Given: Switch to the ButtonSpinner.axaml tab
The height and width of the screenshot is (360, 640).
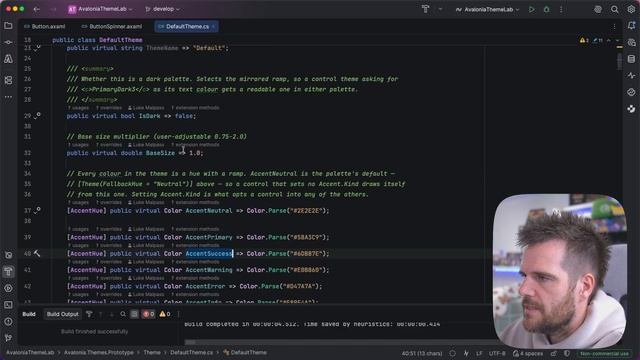Looking at the screenshot, I should [112, 27].
